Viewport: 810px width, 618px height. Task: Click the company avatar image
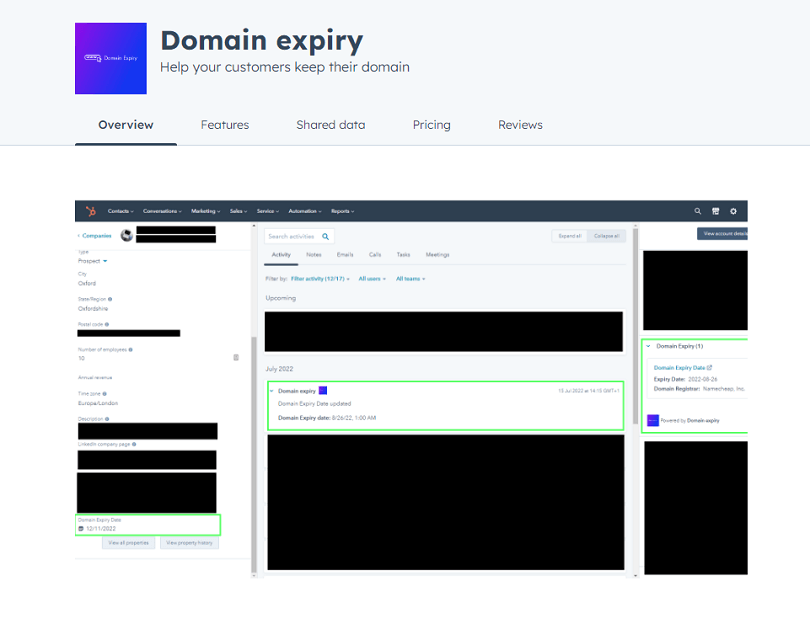(x=127, y=236)
